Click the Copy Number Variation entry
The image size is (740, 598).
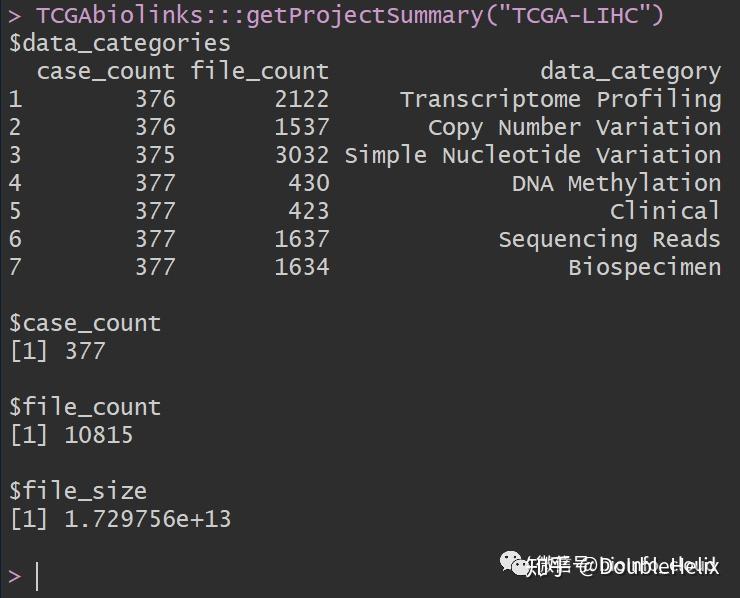coord(574,127)
